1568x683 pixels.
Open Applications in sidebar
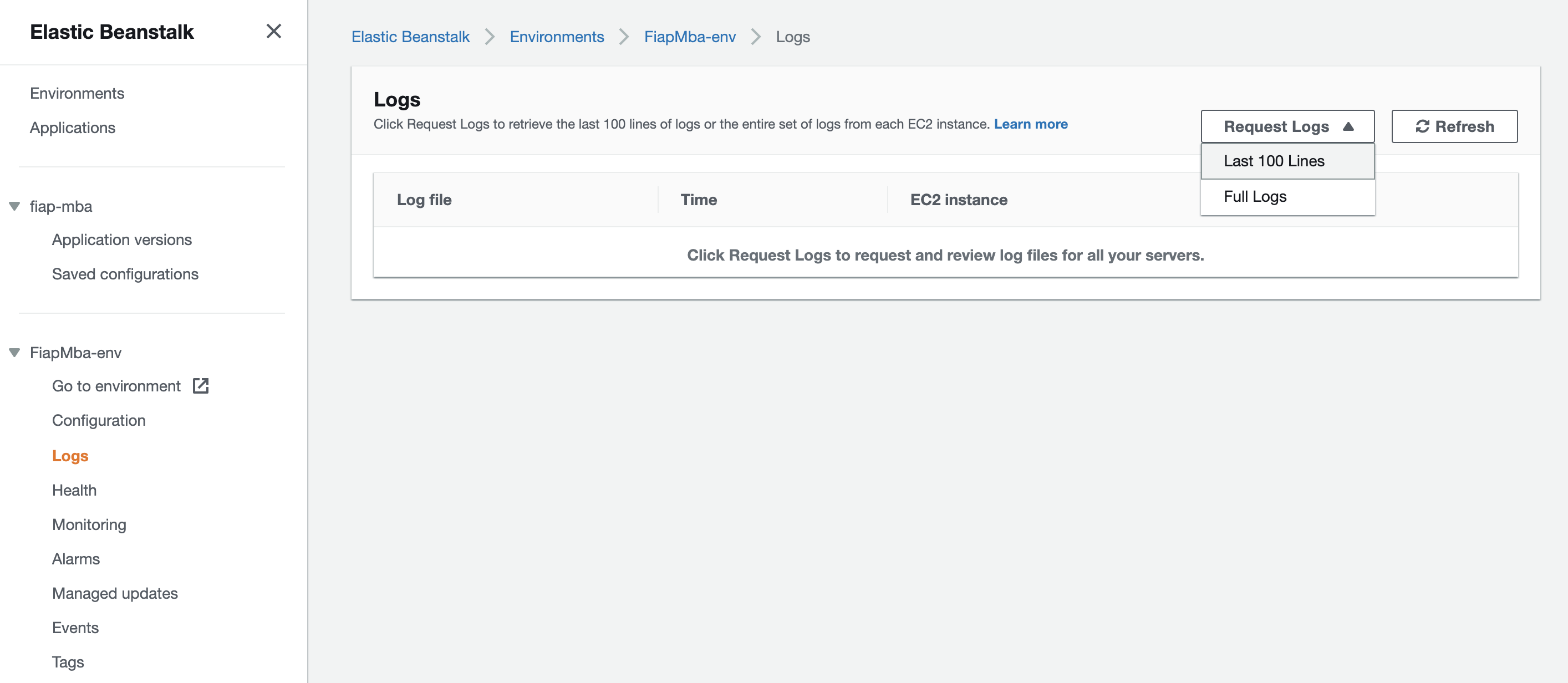73,128
